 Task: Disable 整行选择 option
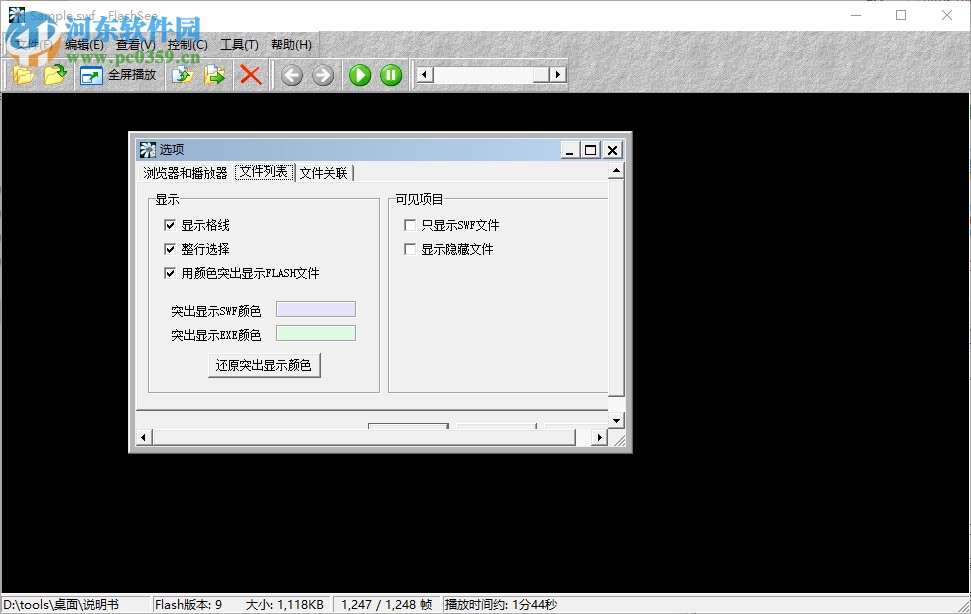[171, 249]
